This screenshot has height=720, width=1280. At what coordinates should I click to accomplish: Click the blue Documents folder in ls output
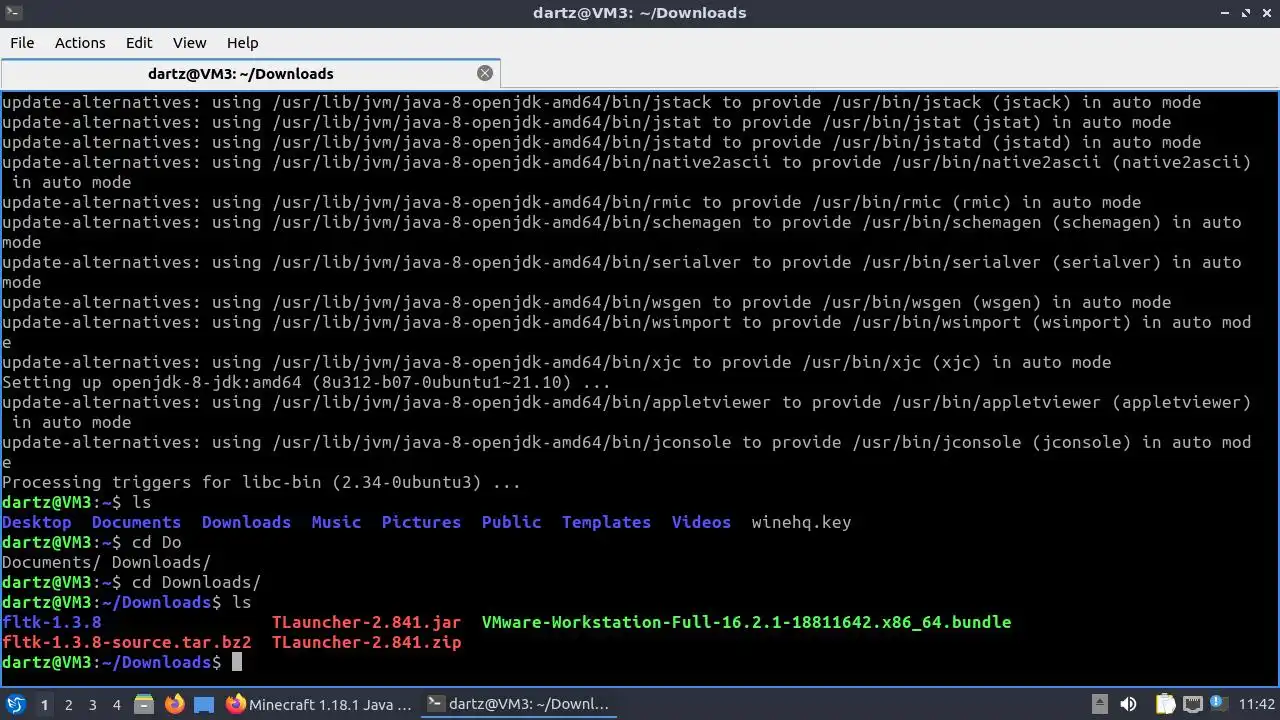pyautogui.click(x=136, y=522)
